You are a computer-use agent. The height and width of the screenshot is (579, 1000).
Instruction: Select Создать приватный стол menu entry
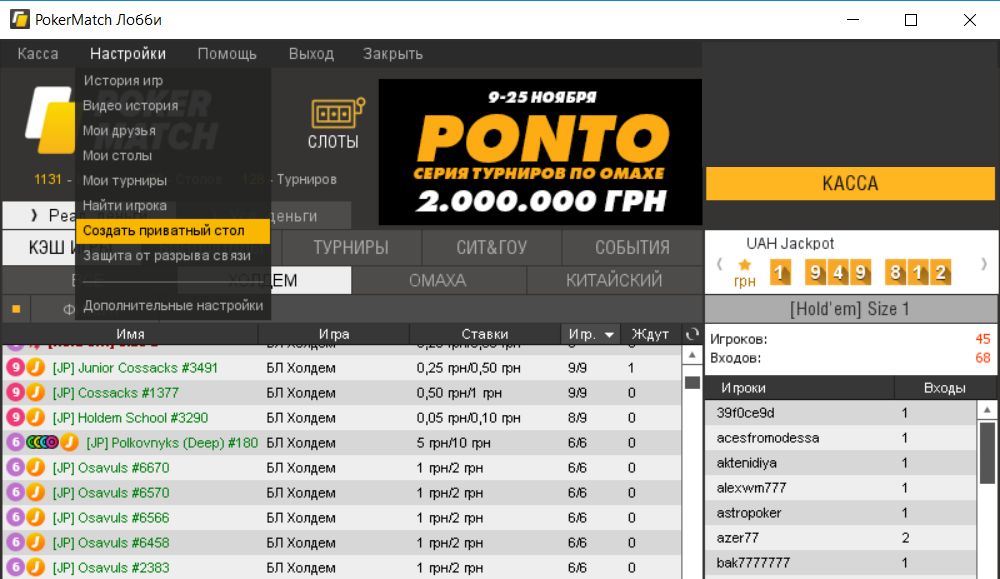(x=173, y=230)
